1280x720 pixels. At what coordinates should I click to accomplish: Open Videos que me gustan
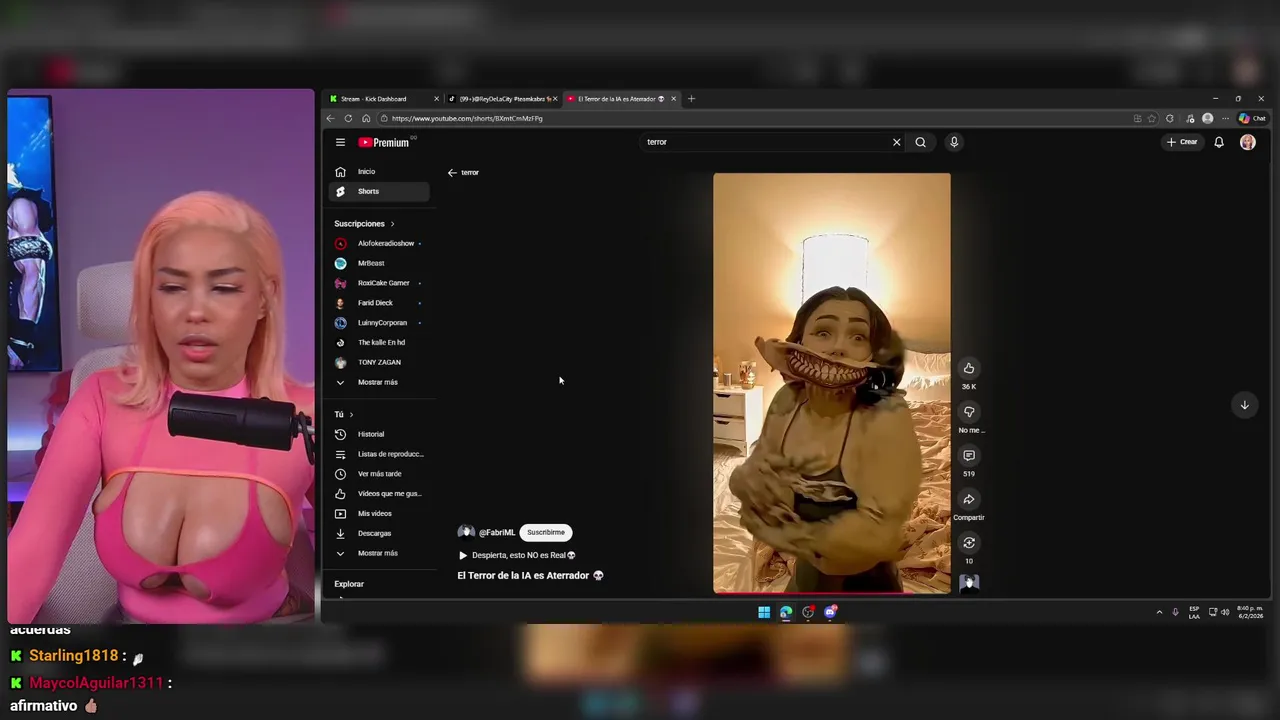point(380,493)
